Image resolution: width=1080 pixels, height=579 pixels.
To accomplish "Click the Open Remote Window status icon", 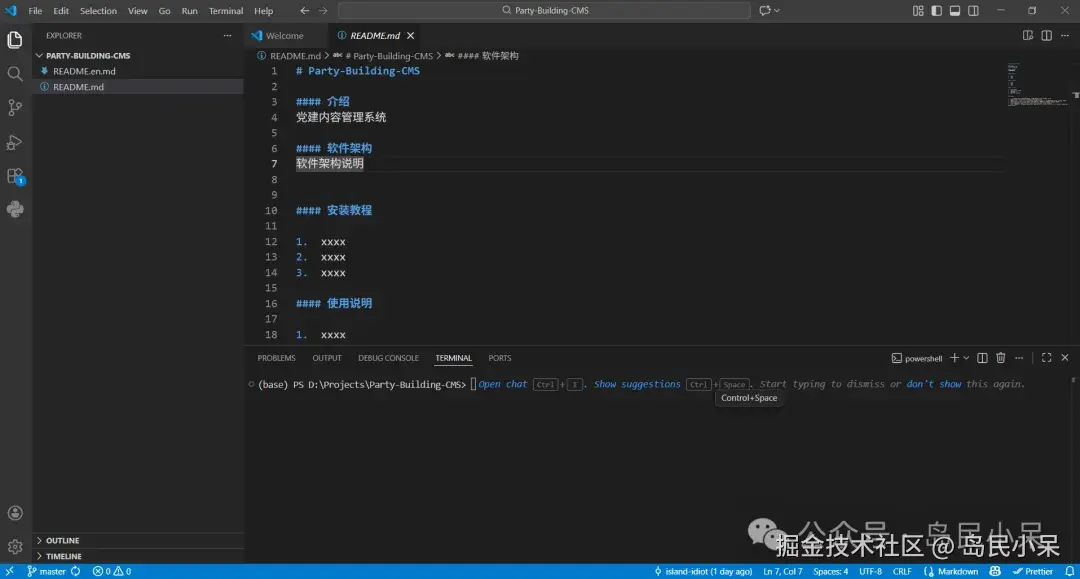I will [10, 571].
